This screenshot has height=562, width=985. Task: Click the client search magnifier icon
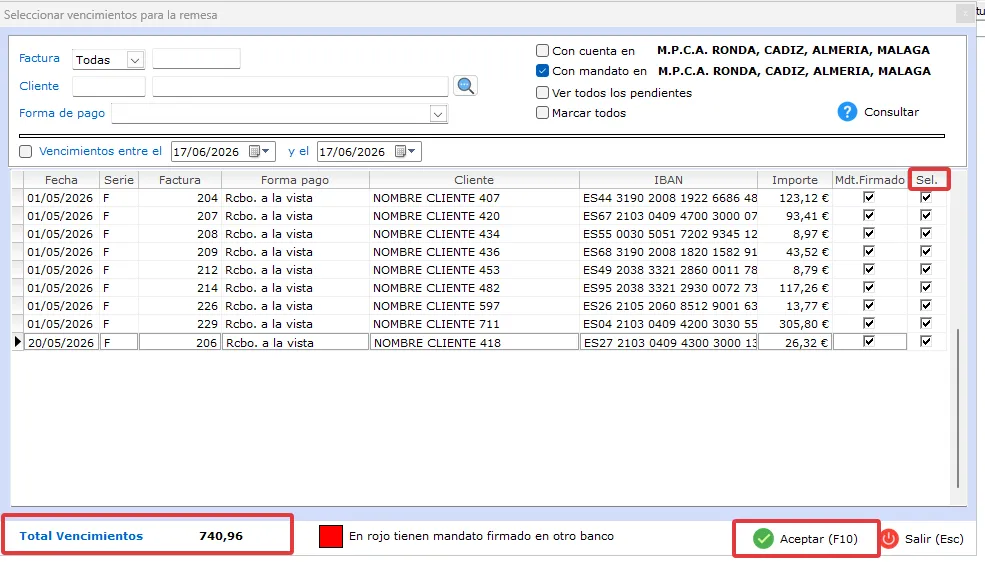point(465,85)
